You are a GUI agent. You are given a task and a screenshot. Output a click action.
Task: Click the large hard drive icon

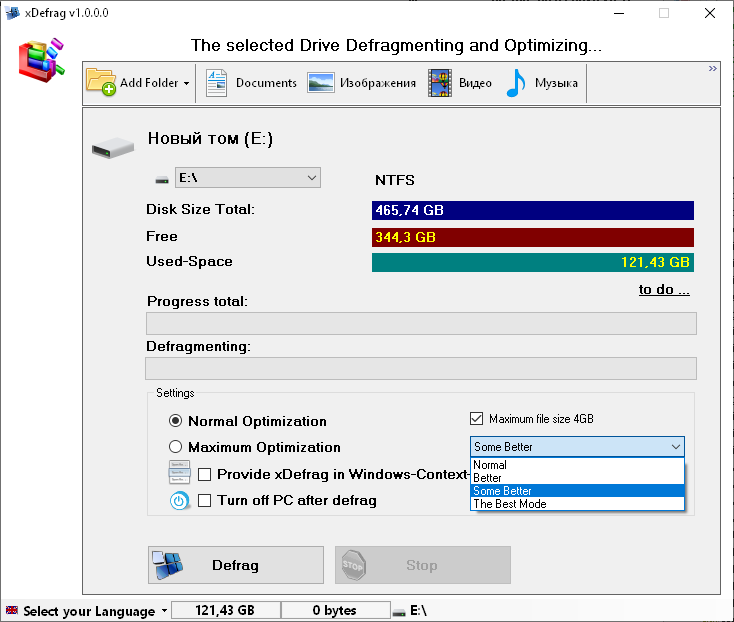[113, 148]
